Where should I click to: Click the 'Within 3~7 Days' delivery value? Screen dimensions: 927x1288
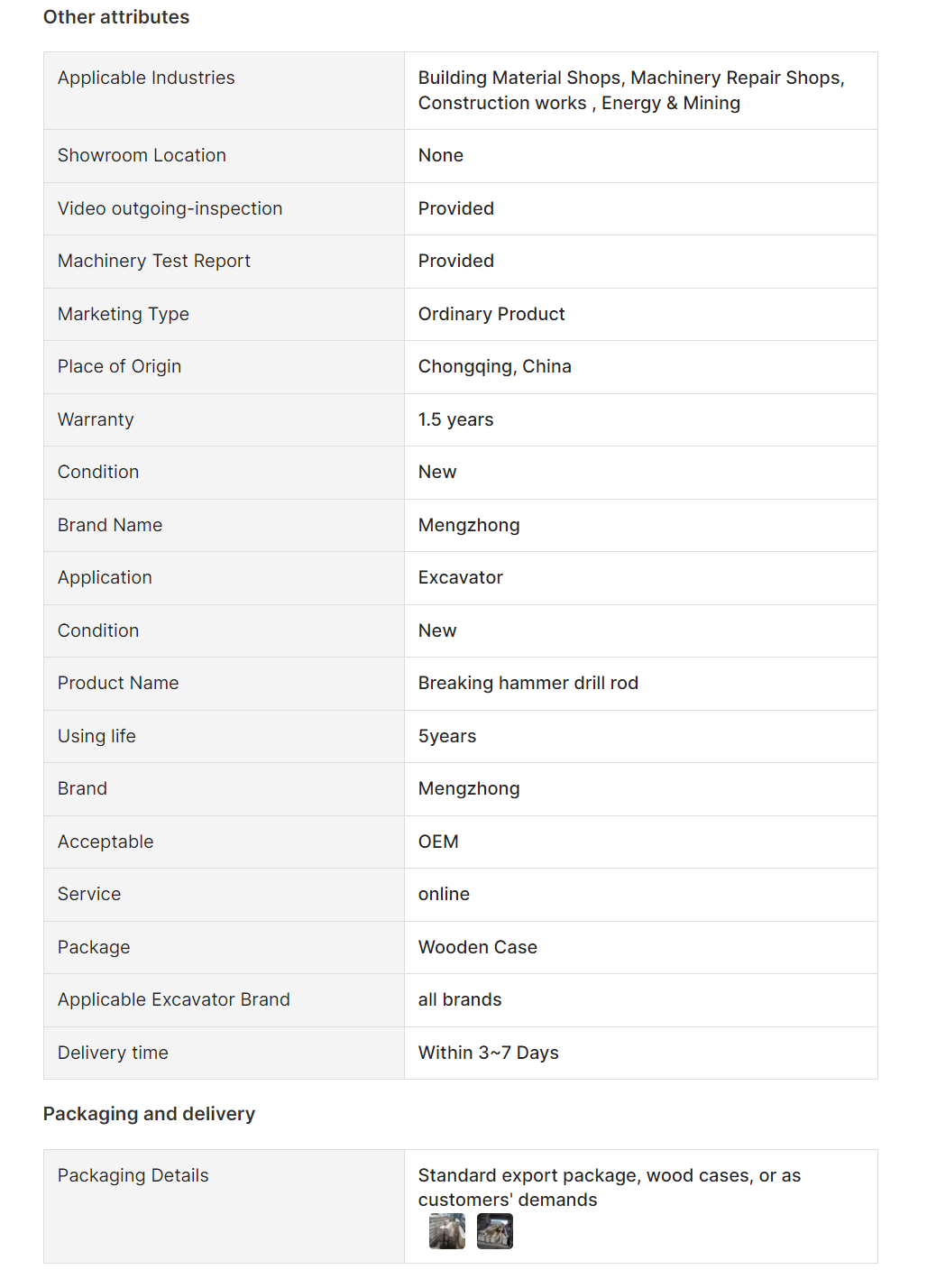488,1053
